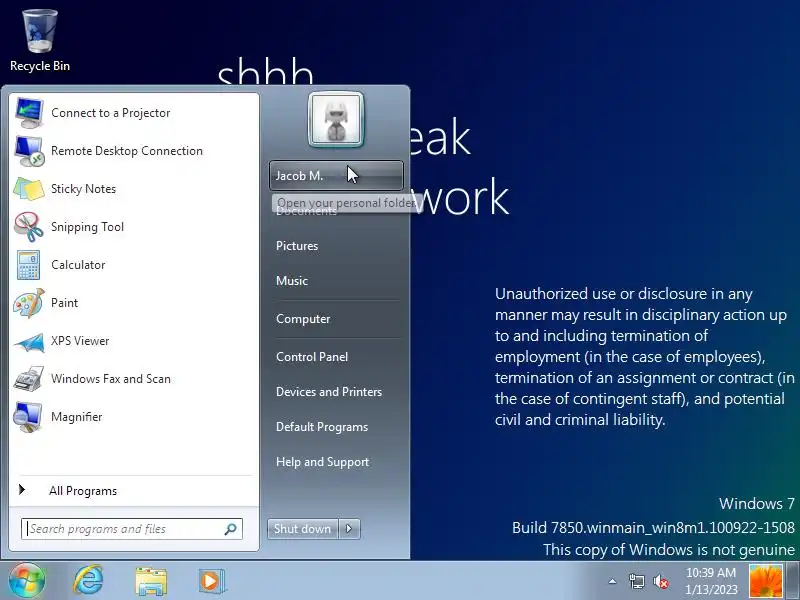Start Snipping Tool via scissors icon
This screenshot has width=800, height=600.
click(29, 227)
